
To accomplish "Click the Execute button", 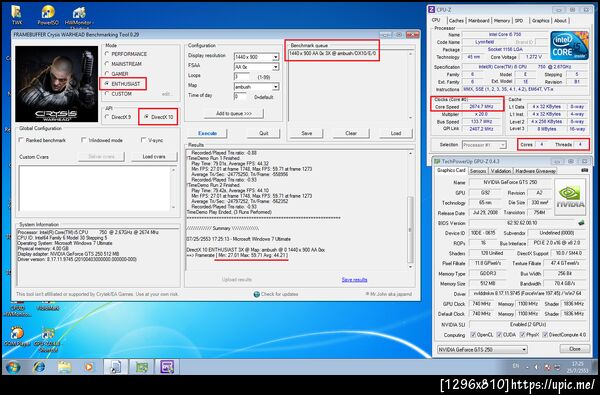I will tap(207, 134).
